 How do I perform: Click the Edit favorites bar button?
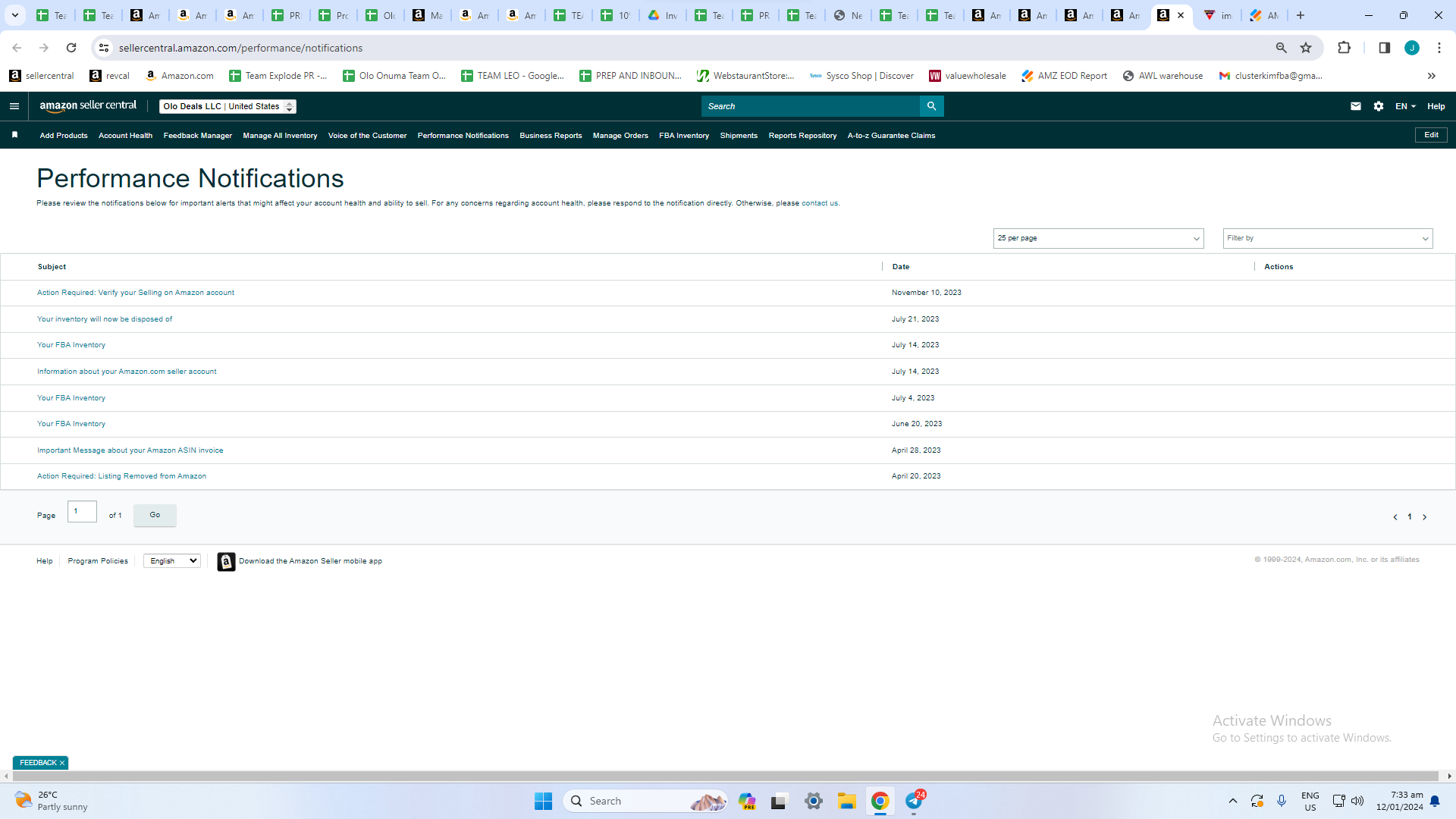point(1431,135)
